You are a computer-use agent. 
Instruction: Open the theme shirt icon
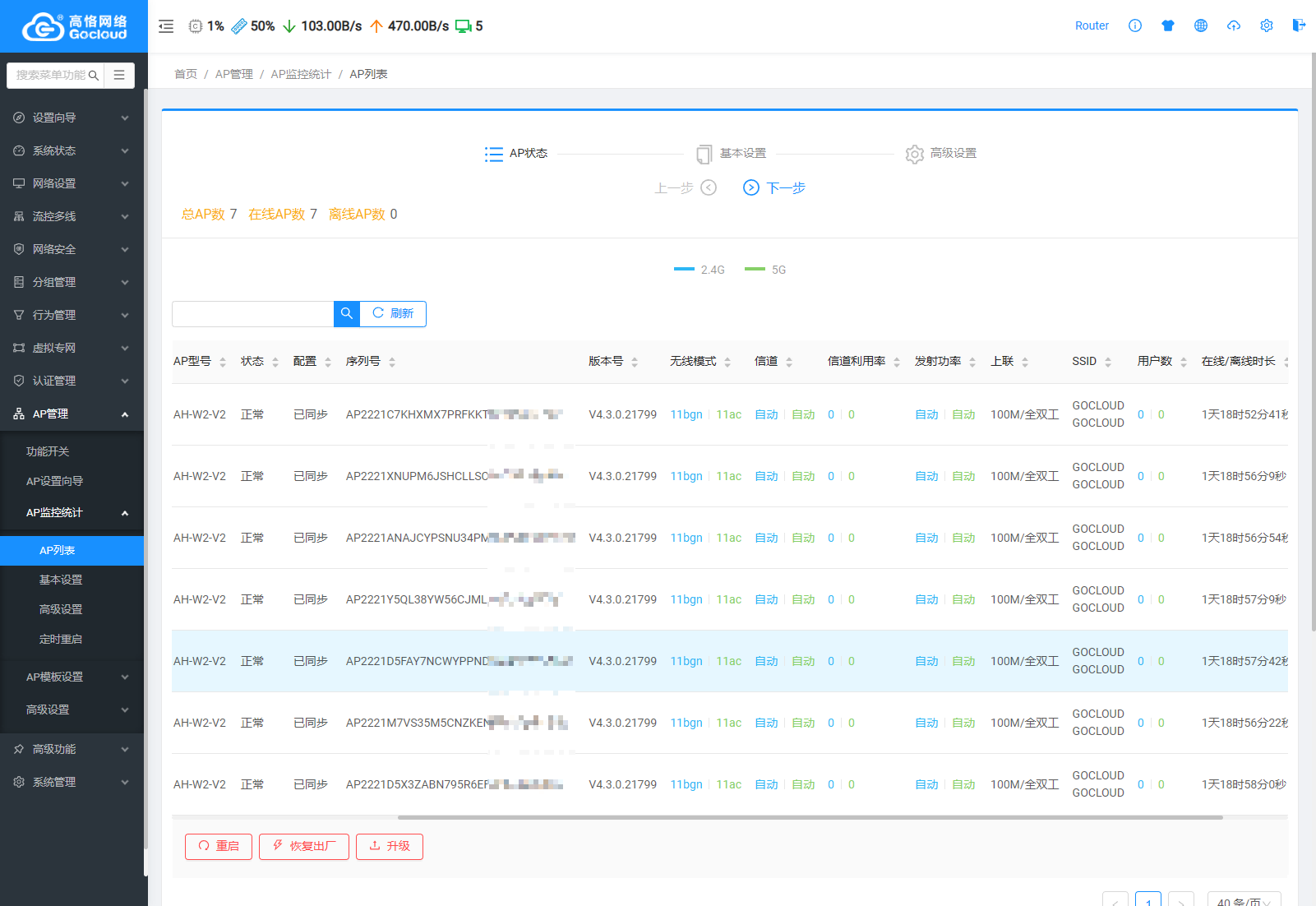coord(1168,25)
